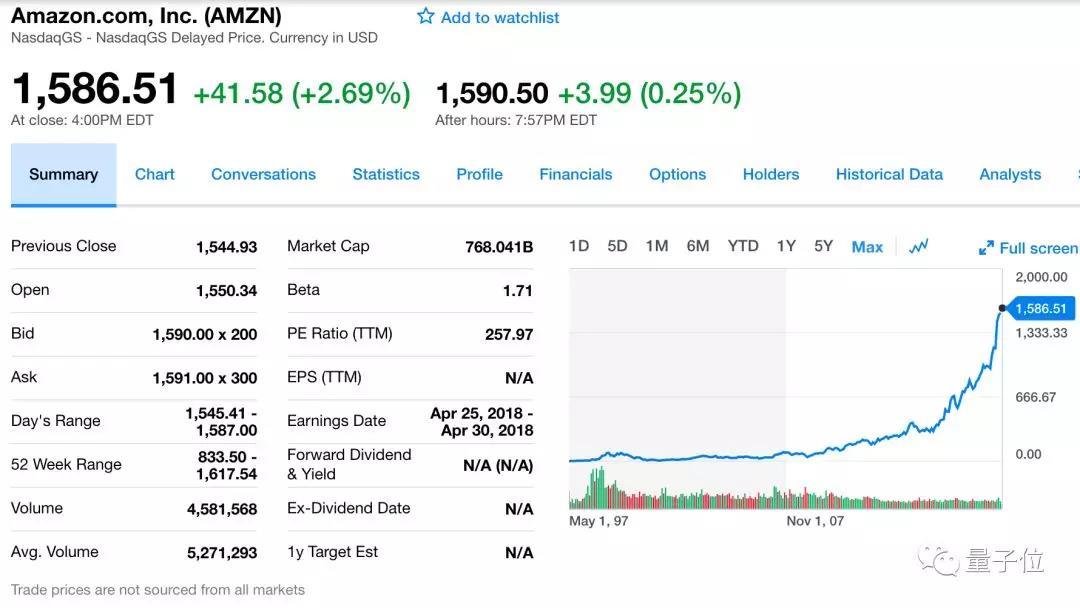View the Financials tab
This screenshot has height=608, width=1080.
pos(576,174)
